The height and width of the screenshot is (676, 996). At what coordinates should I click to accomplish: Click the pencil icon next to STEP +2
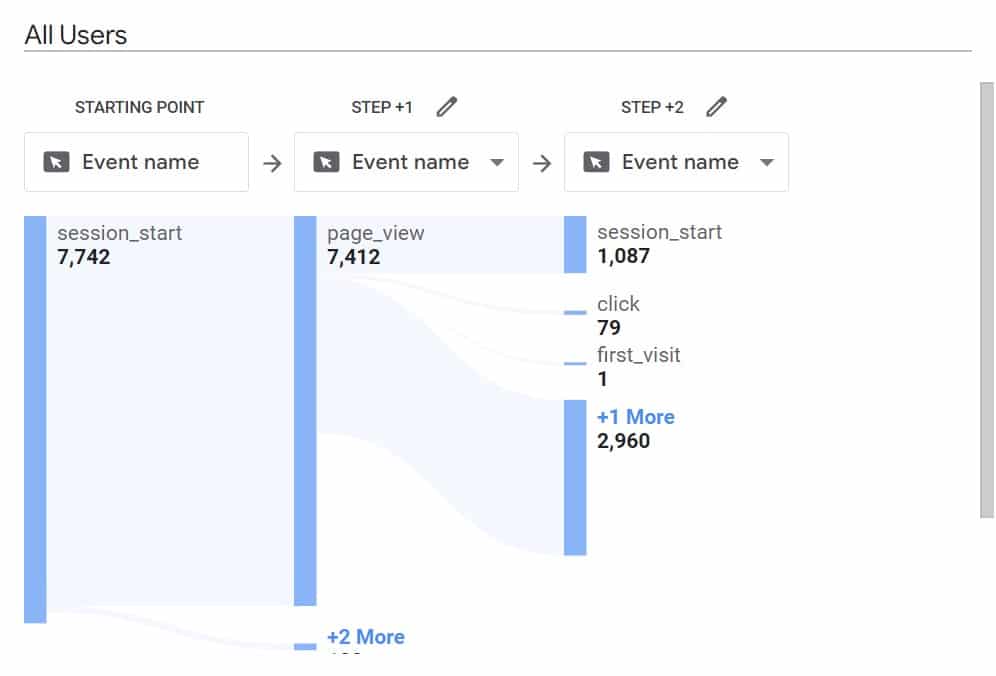tap(717, 107)
